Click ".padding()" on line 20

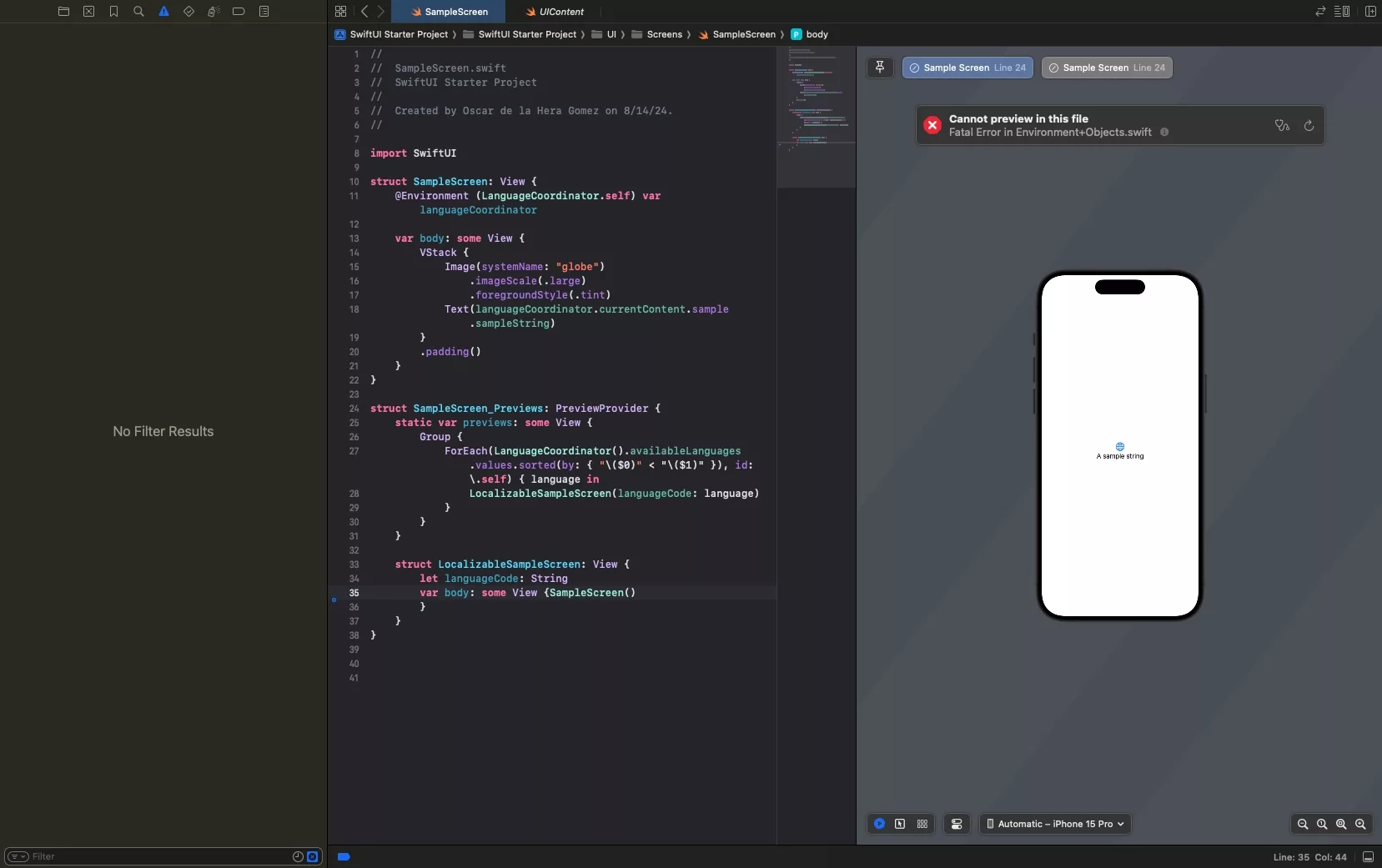(x=450, y=352)
